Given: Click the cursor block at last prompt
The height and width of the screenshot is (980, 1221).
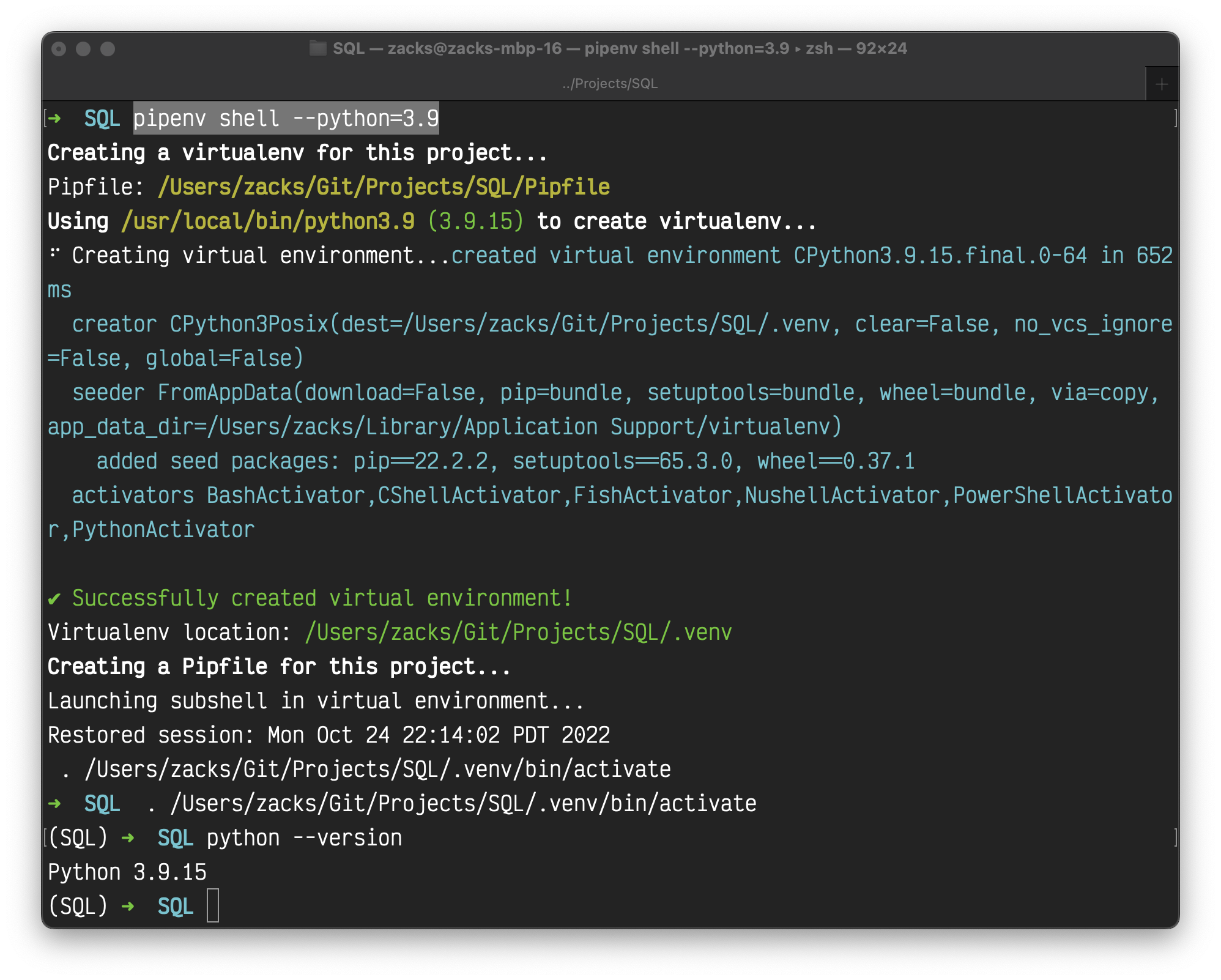Looking at the screenshot, I should coord(213,906).
